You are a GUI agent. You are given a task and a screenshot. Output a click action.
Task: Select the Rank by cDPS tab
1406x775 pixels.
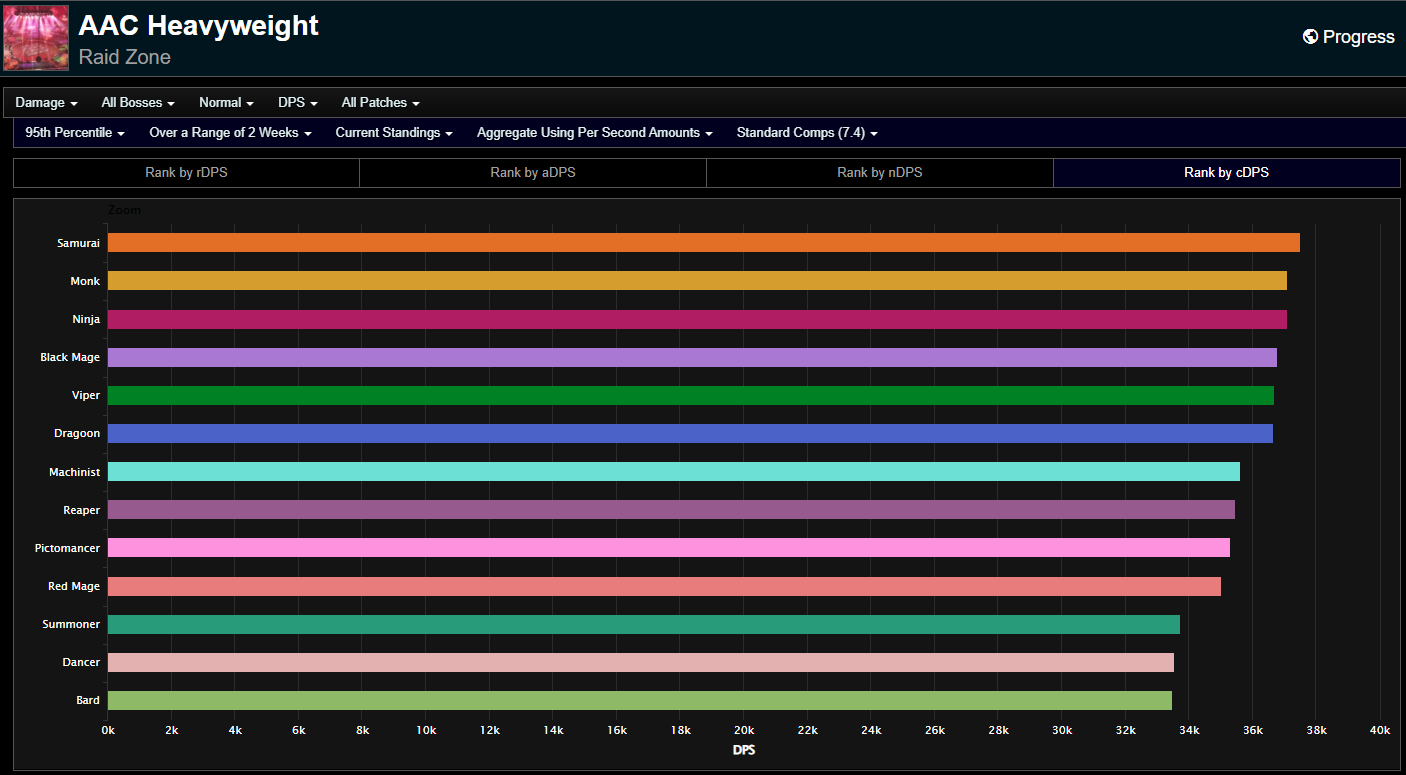click(1227, 173)
